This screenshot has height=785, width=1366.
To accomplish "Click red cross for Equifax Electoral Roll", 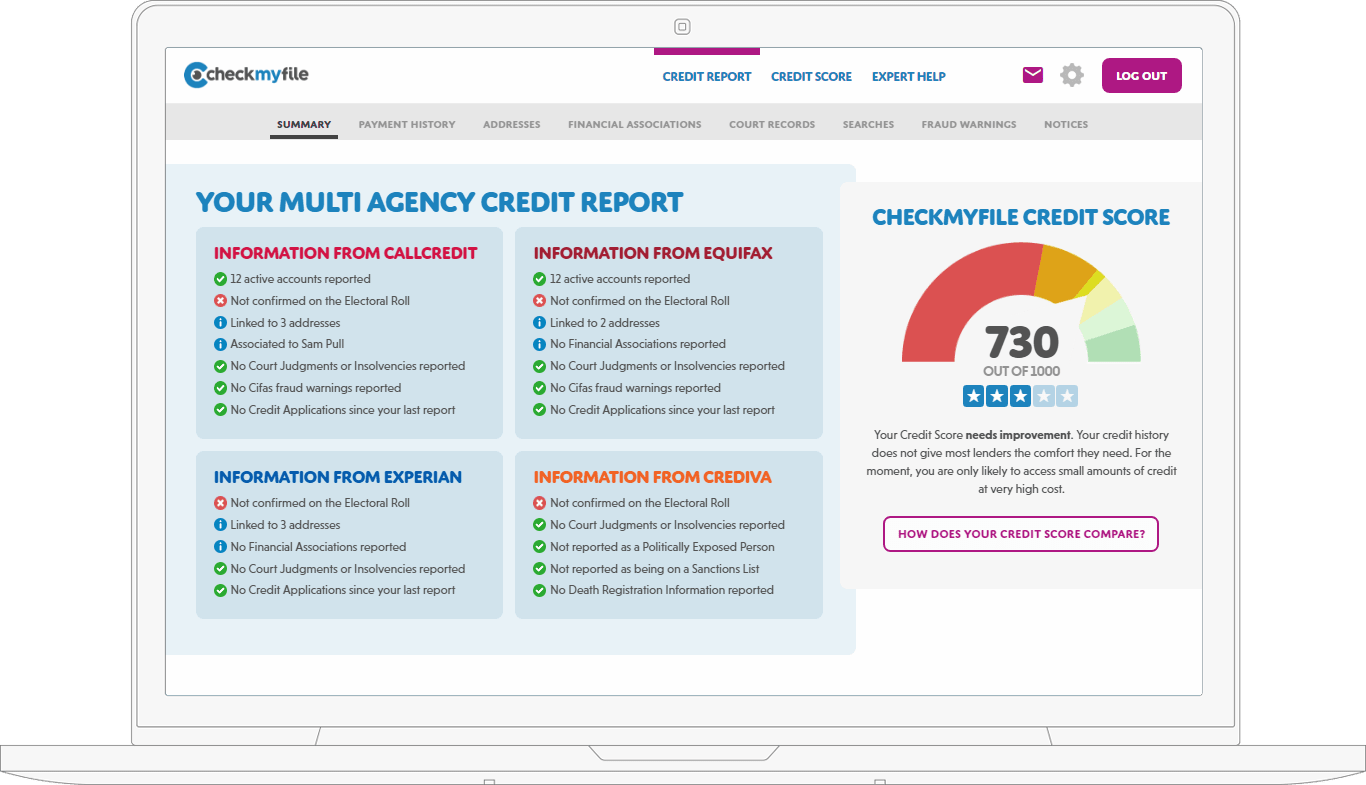I will click(x=540, y=301).
